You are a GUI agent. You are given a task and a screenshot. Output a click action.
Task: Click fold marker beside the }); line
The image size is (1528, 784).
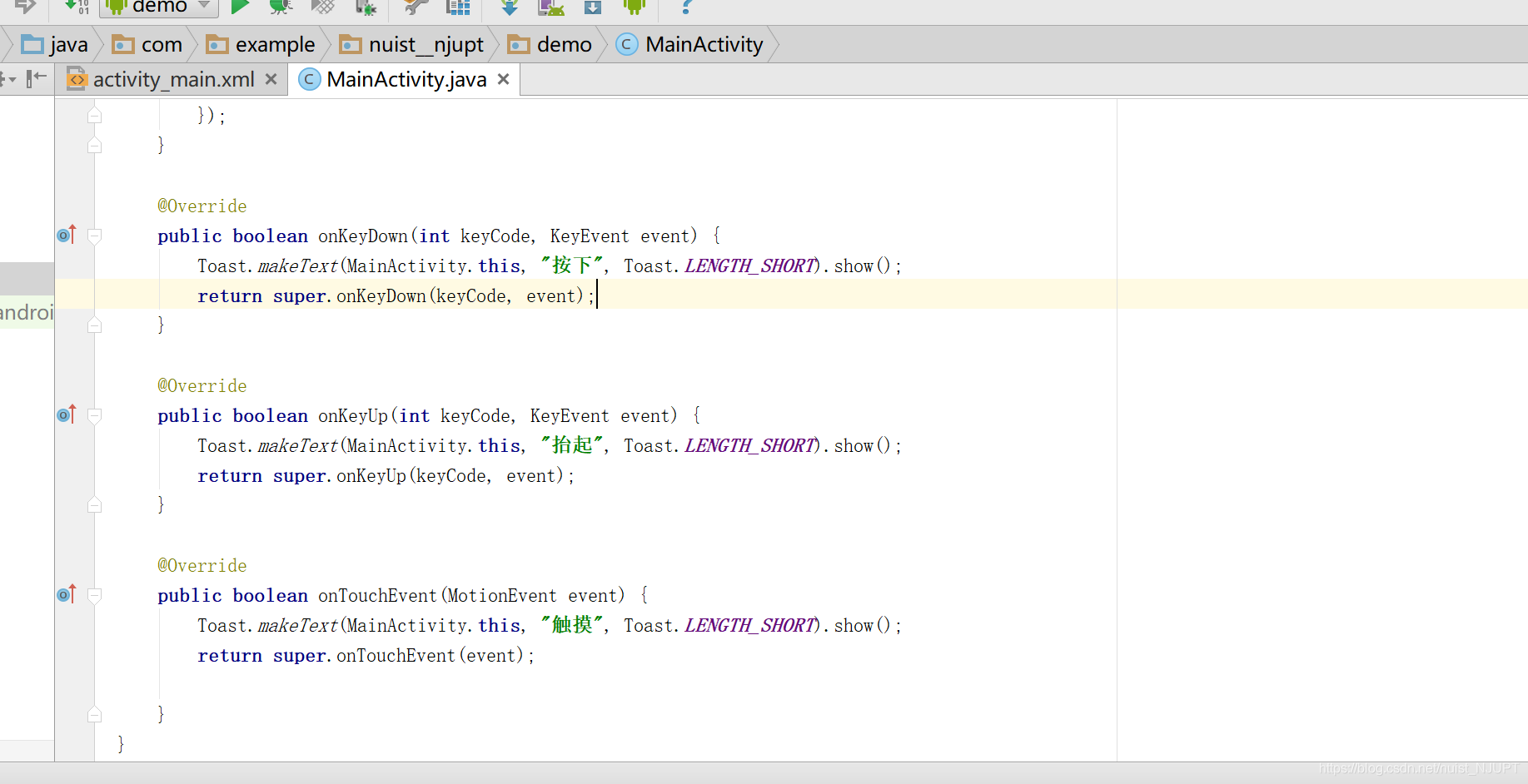95,115
